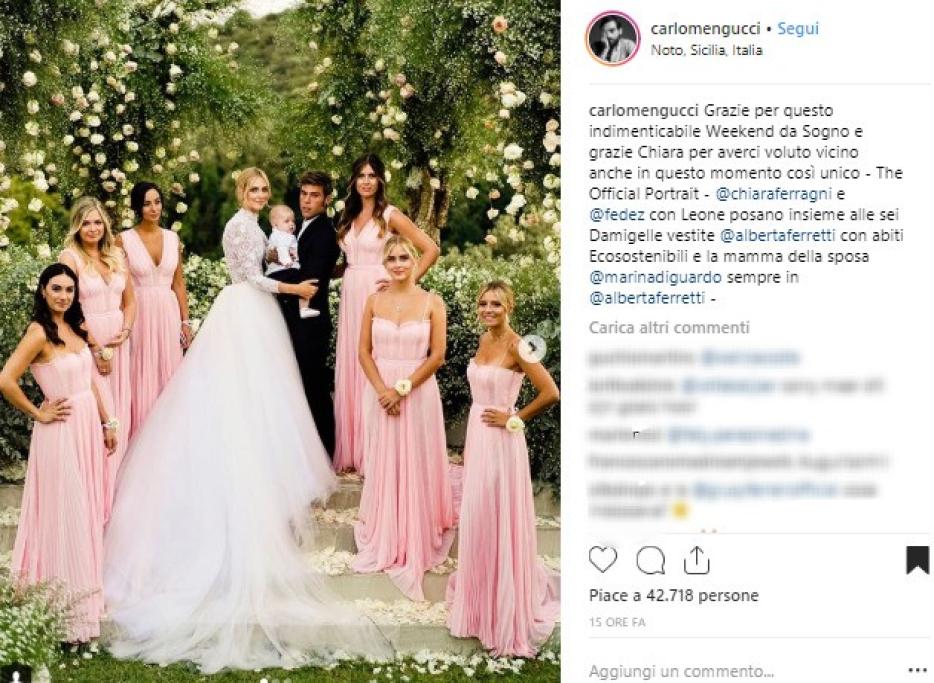
Task: Go to next photo carousel arrow
Action: (x=530, y=348)
